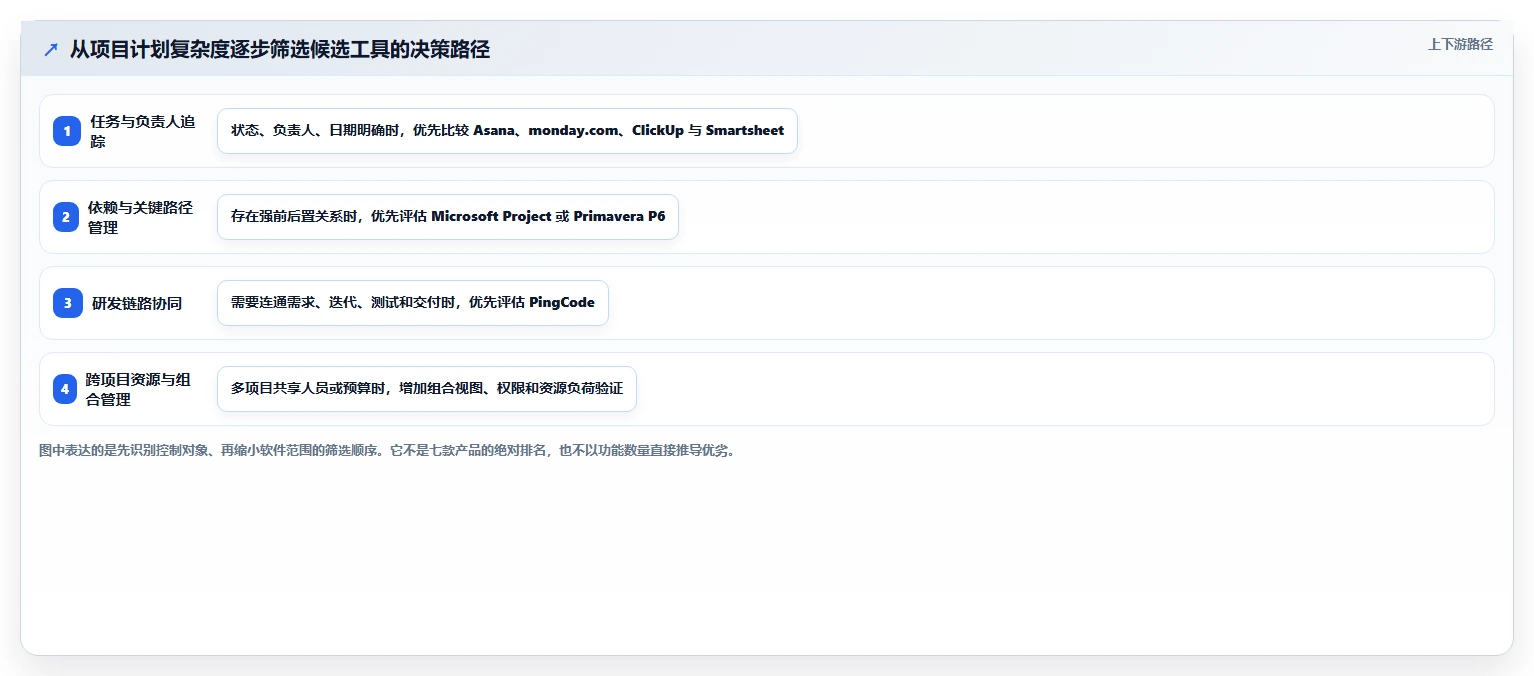The width and height of the screenshot is (1534, 676).
Task: Click the 任务与负责人追踪 step label
Action: tap(143, 131)
